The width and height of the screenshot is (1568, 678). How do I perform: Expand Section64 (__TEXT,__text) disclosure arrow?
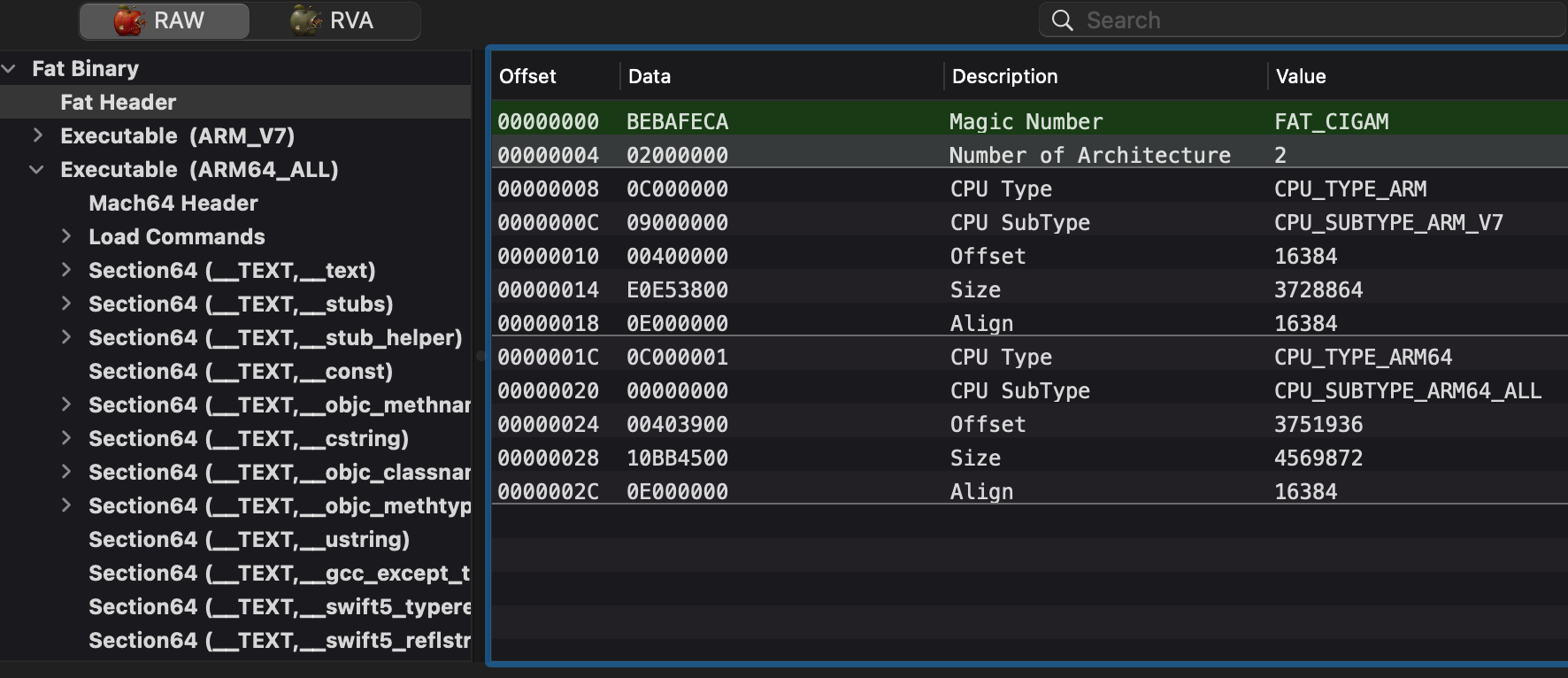click(x=66, y=270)
